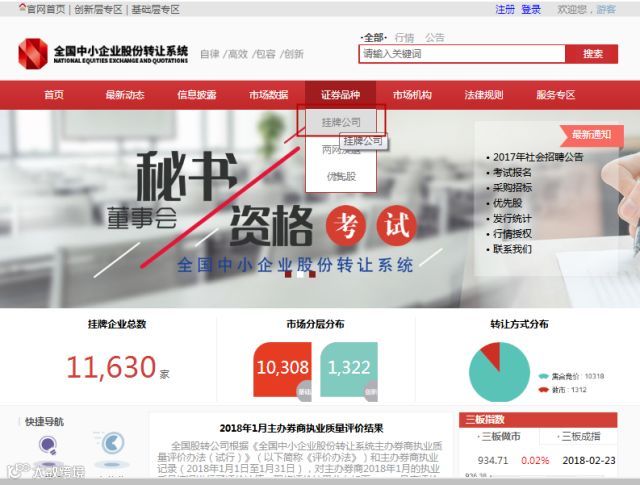Open the purple magnifier quick-nav icon
Viewport: 640px width, 485px height.
point(48,445)
